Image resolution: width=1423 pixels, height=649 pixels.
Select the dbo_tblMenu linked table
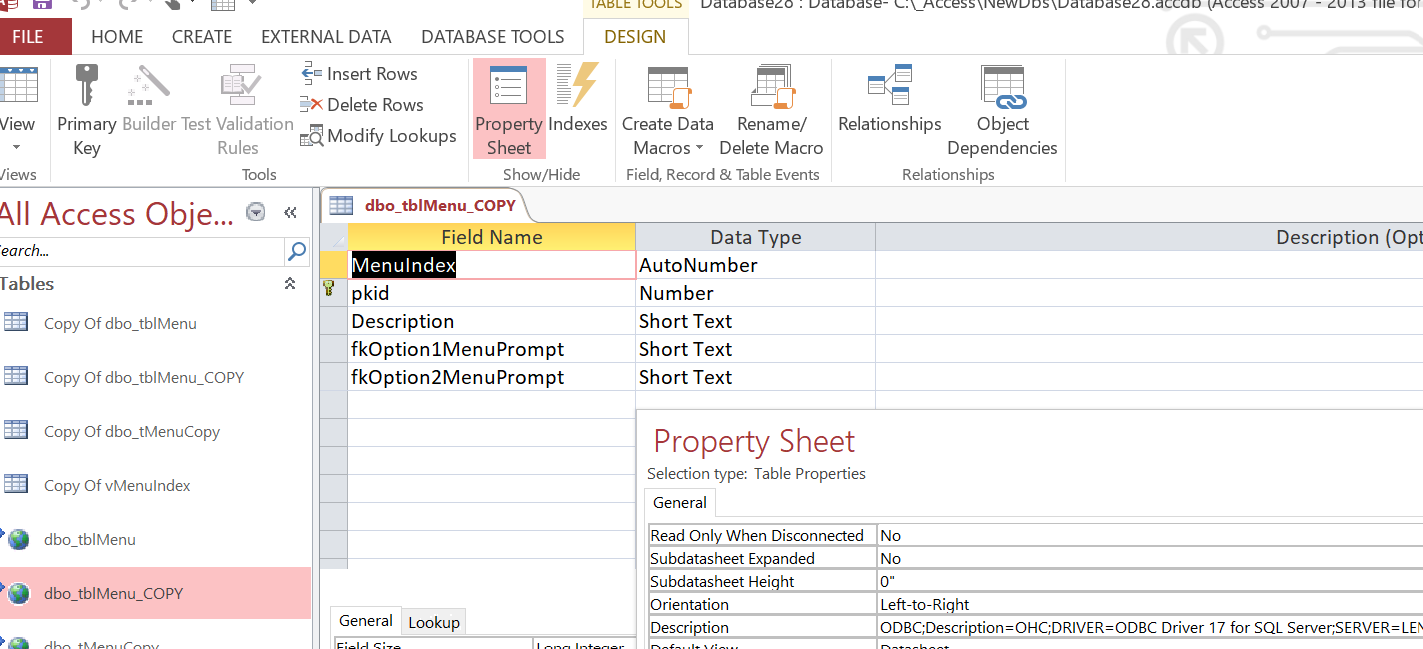90,540
